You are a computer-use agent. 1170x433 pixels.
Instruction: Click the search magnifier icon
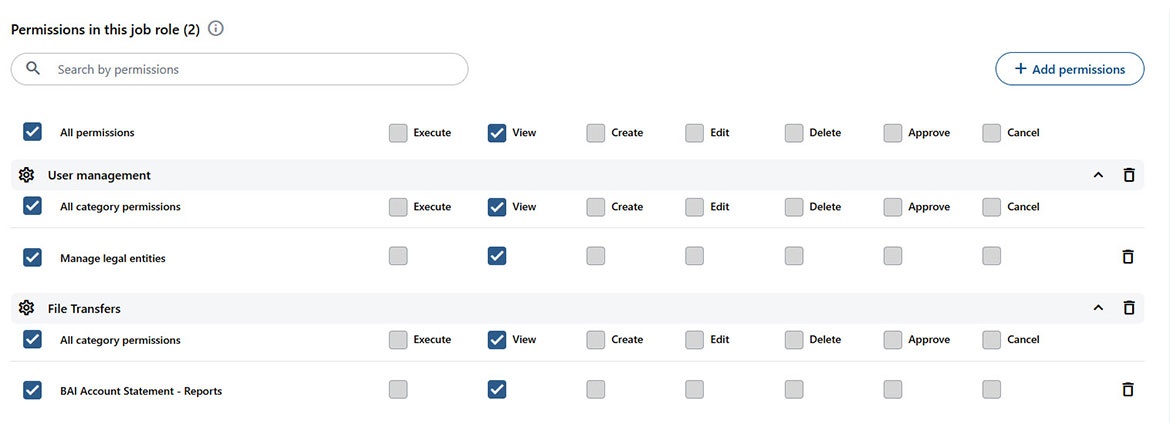point(33,69)
